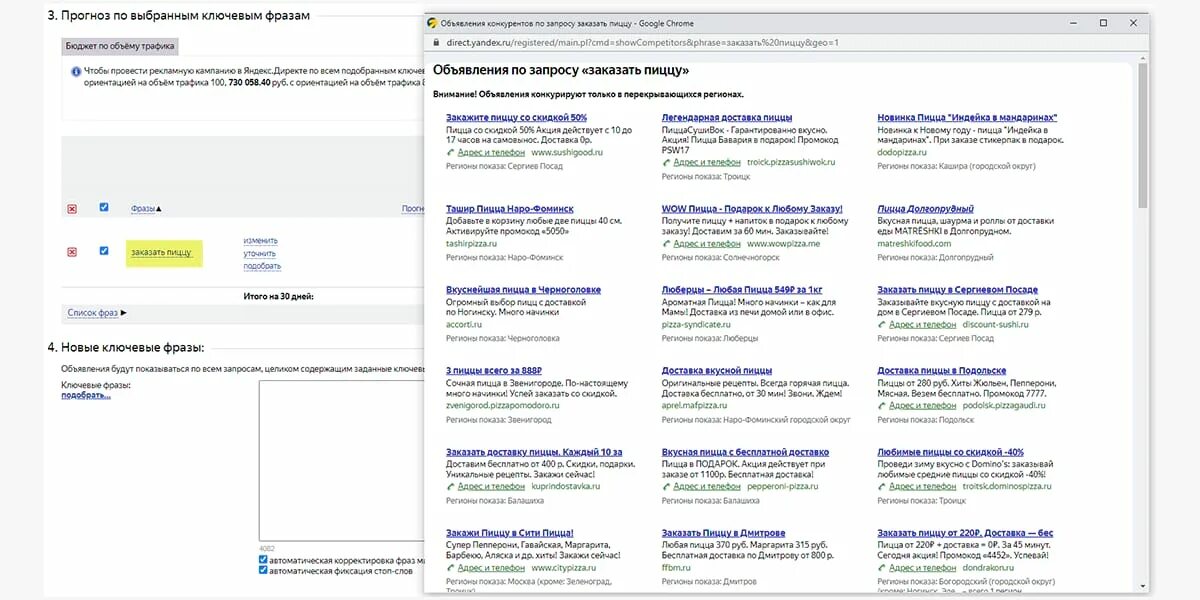Minimize the competitors popup window
1200x600 pixels.
pyautogui.click(x=1074, y=22)
